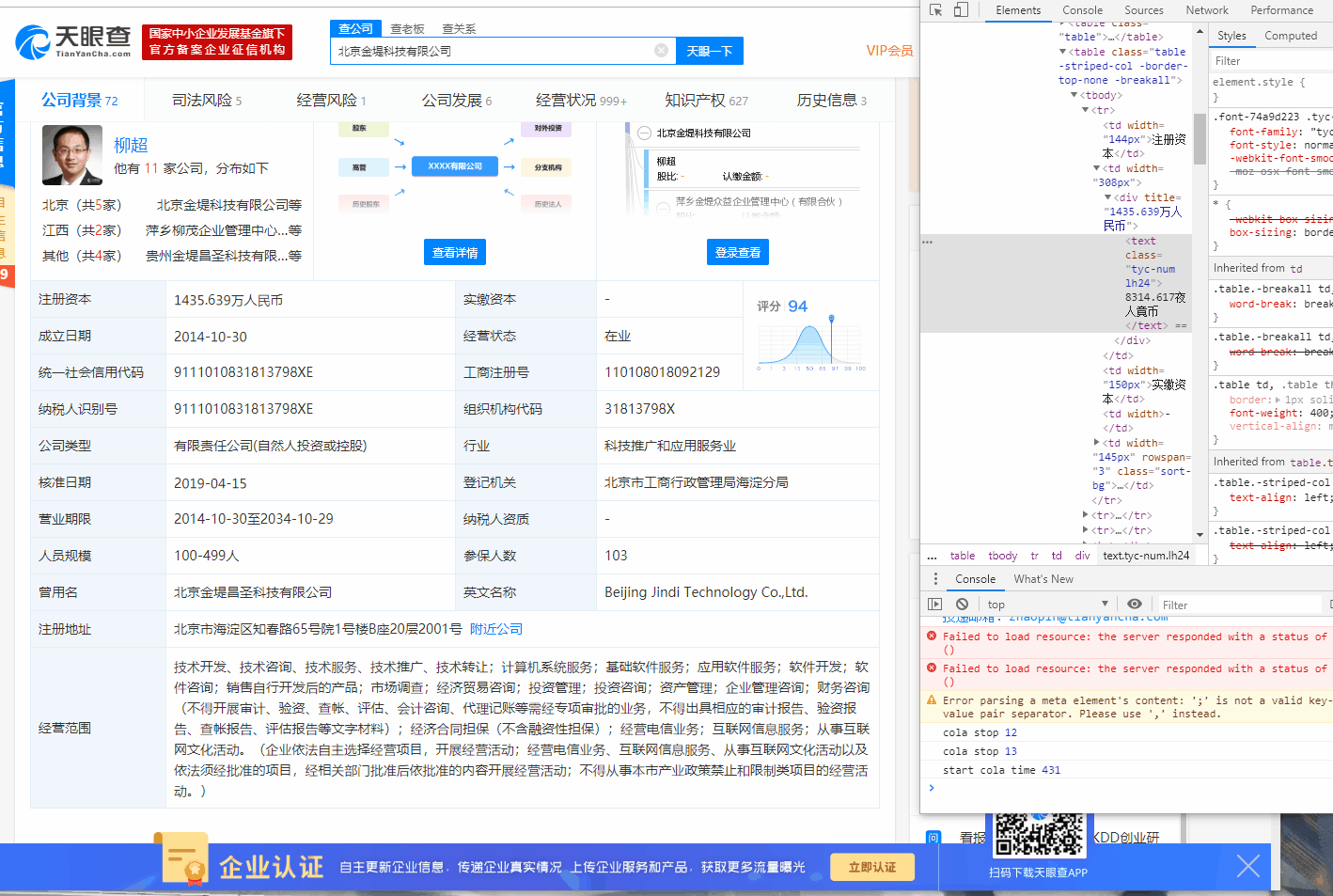Viewport: 1333px width, 896px height.
Task: Click the elements panel scrollbar thumb
Action: coord(1200,138)
